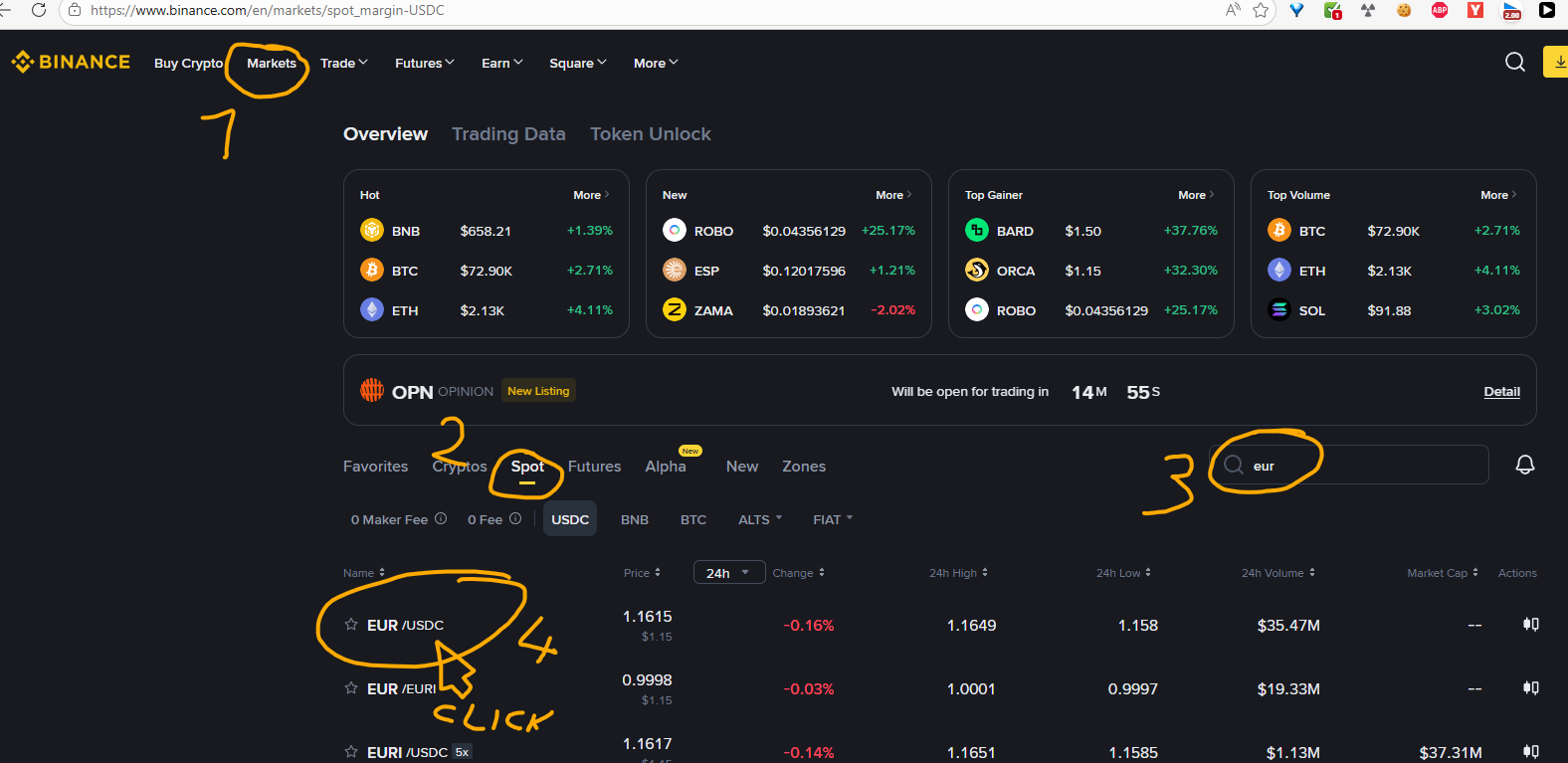Click More in the Top Gainer card
The image size is (1568, 763).
click(x=1195, y=195)
